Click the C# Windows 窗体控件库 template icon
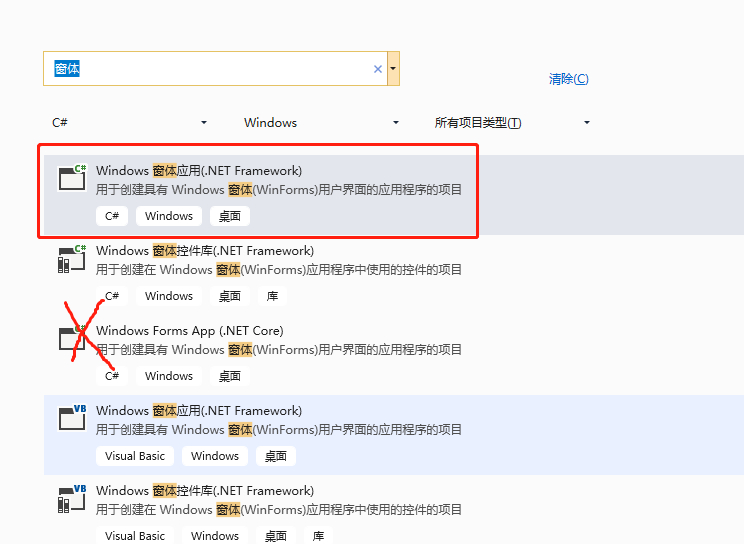744x544 pixels. click(72, 259)
